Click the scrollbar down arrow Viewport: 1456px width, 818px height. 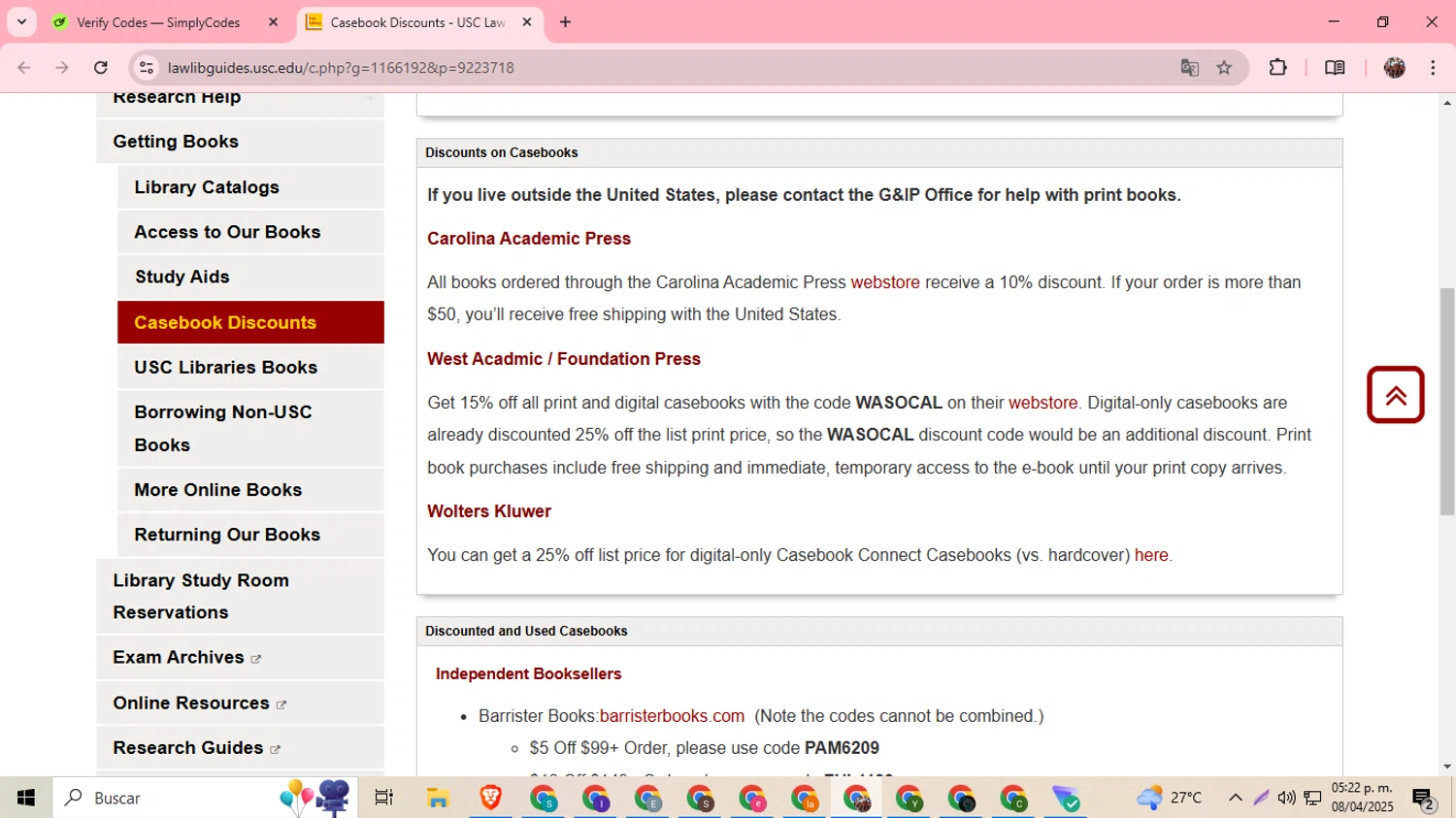tap(1447, 767)
